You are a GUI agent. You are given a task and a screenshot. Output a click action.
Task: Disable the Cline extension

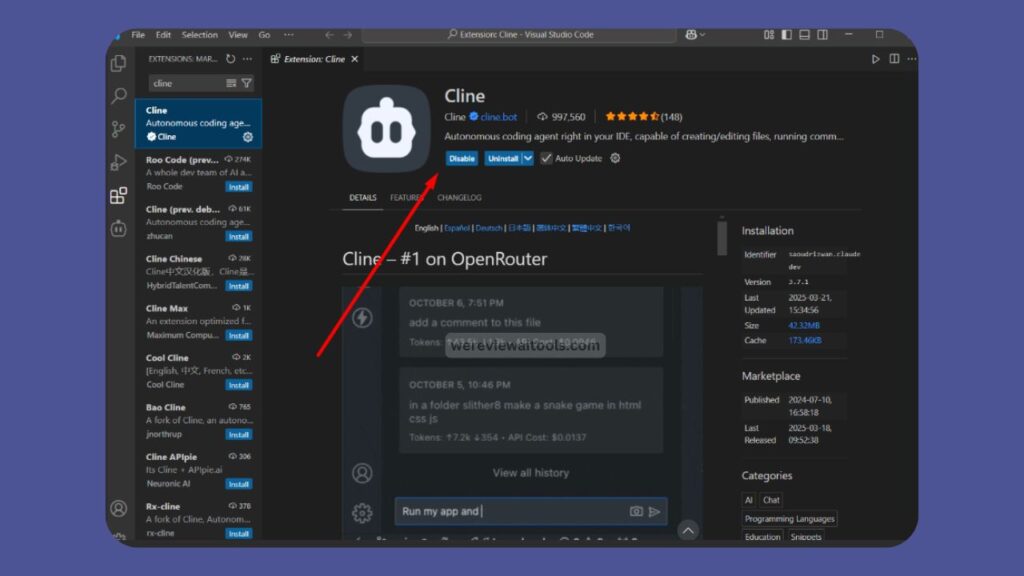[462, 158]
